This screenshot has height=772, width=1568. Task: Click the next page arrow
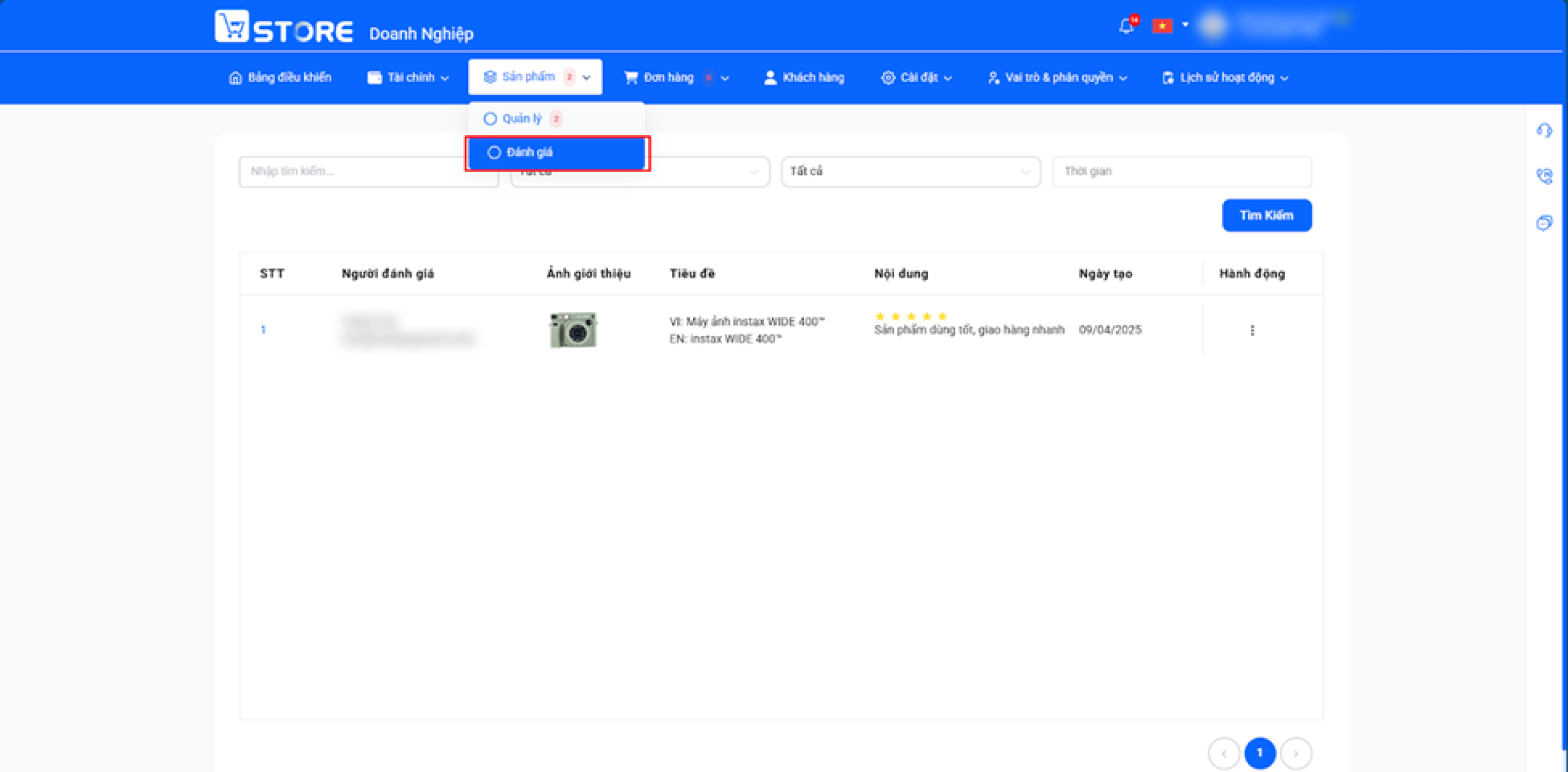pos(1296,754)
